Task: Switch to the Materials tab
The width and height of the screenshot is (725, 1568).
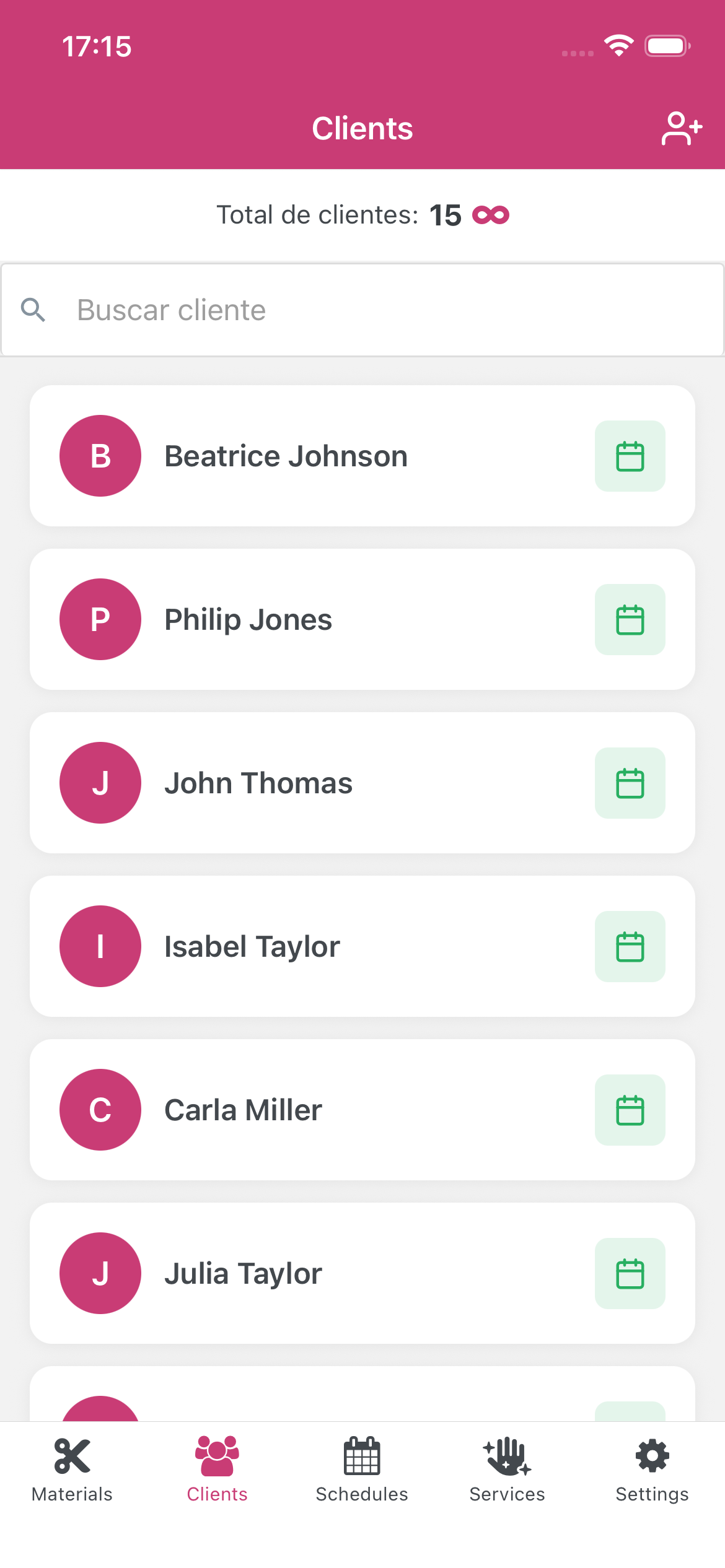Action: (x=72, y=1469)
